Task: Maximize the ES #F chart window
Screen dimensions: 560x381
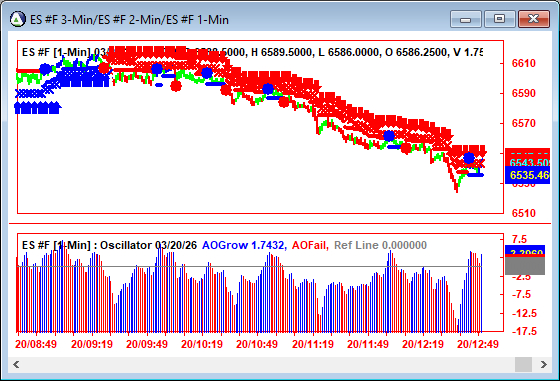Action: coord(499,19)
